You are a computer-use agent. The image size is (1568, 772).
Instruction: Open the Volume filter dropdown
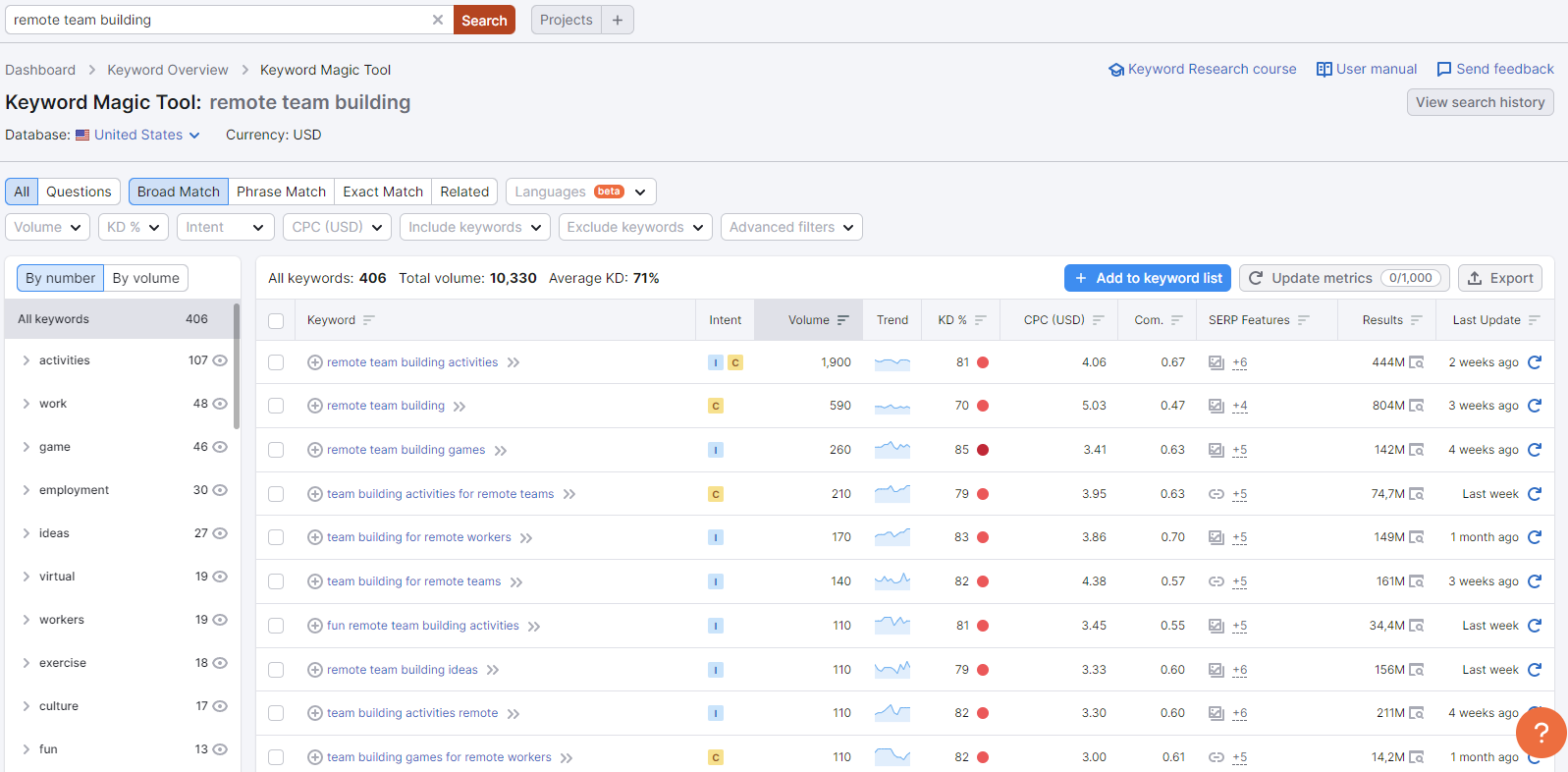(x=48, y=227)
